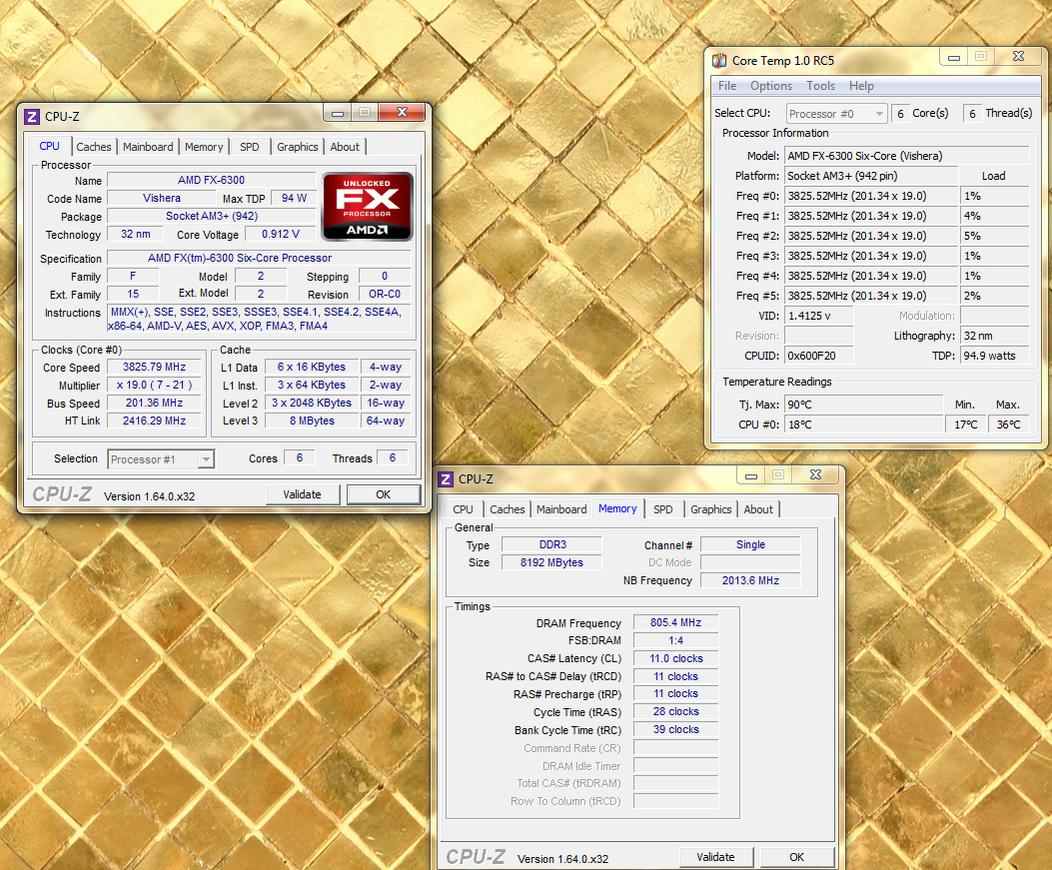Close the CPU-Z Memory window
This screenshot has height=870, width=1052.
click(815, 475)
